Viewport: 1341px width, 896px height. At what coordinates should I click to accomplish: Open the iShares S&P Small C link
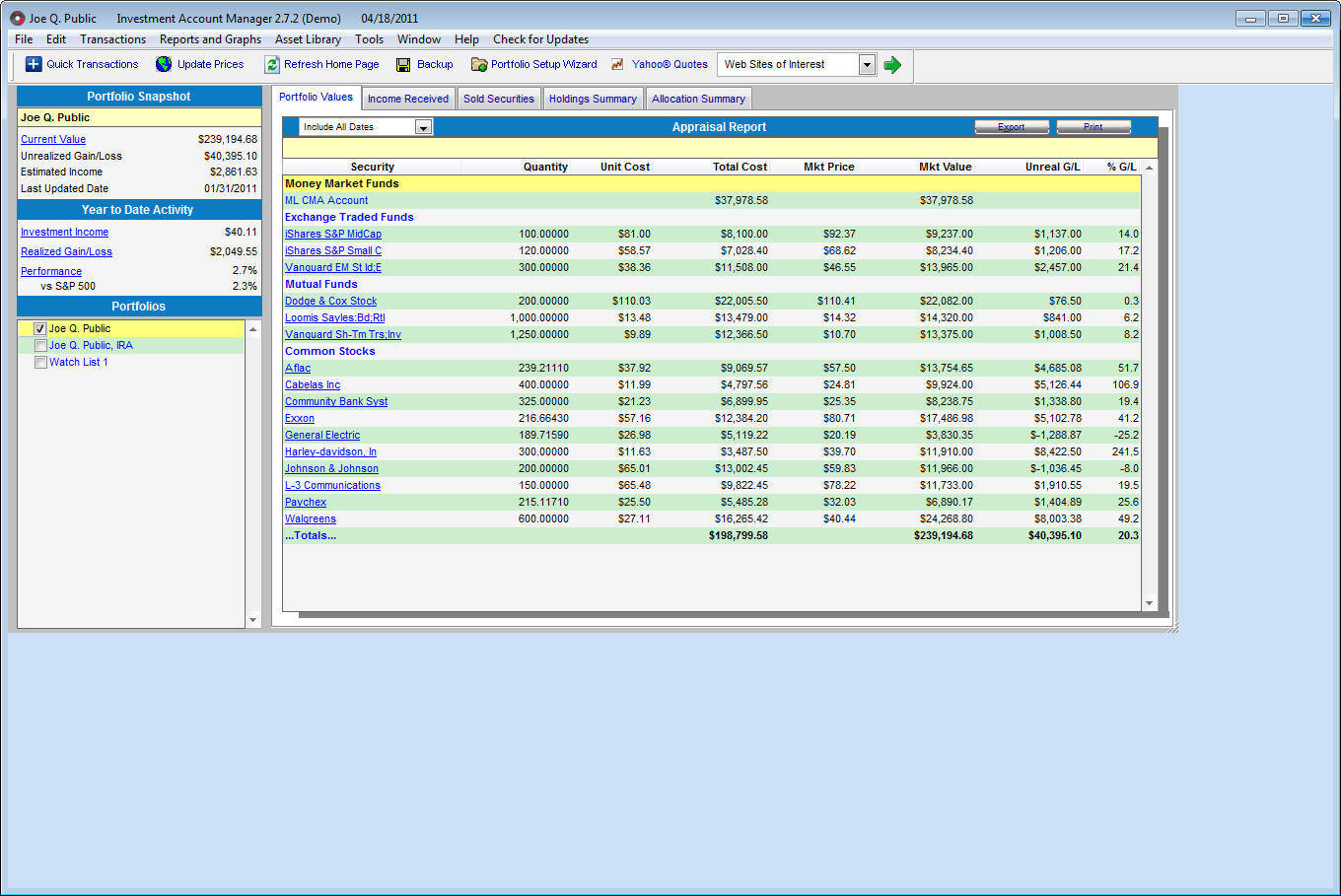(x=333, y=251)
